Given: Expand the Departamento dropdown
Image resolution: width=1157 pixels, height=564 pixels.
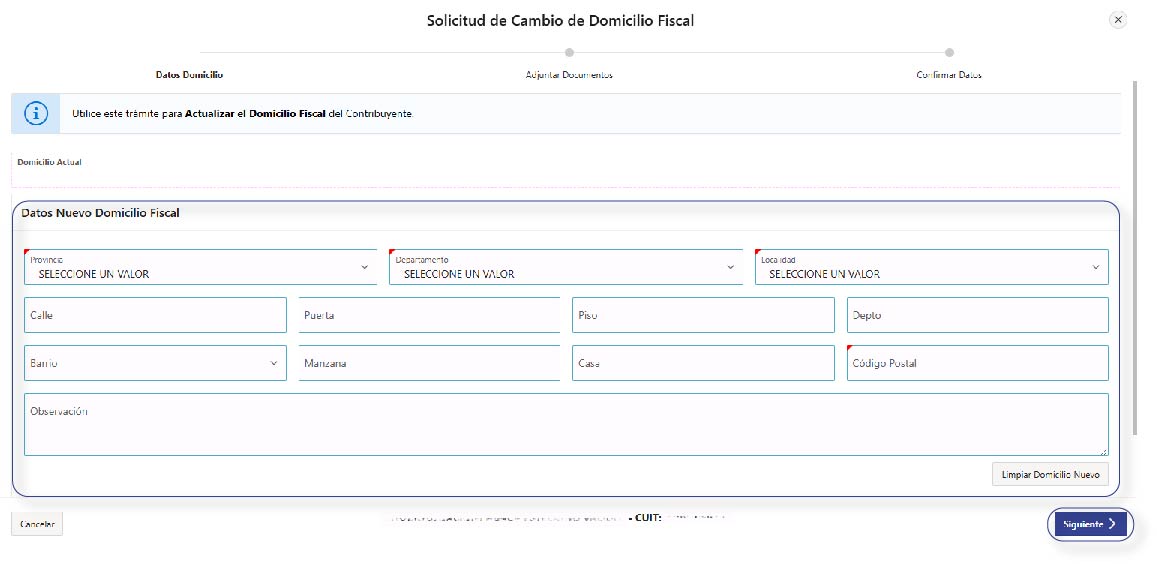Looking at the screenshot, I should pyautogui.click(x=565, y=267).
